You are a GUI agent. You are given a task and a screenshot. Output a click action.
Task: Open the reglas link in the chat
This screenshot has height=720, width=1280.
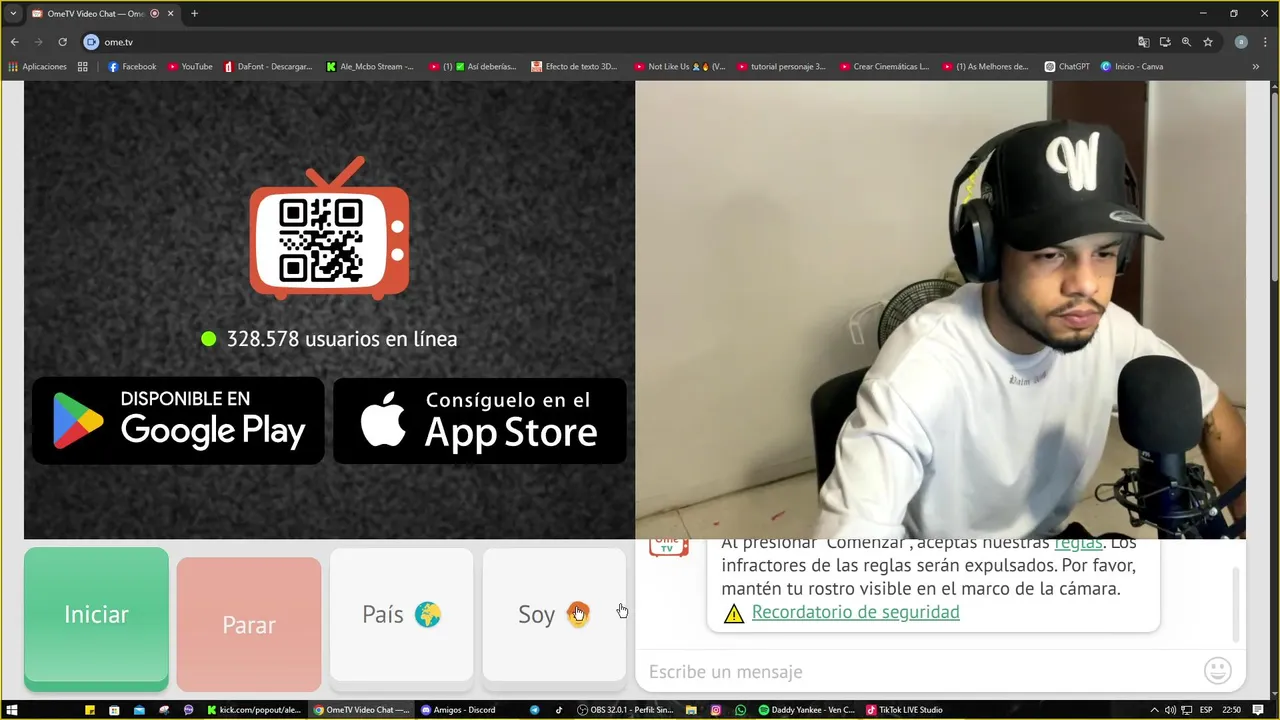click(1078, 543)
